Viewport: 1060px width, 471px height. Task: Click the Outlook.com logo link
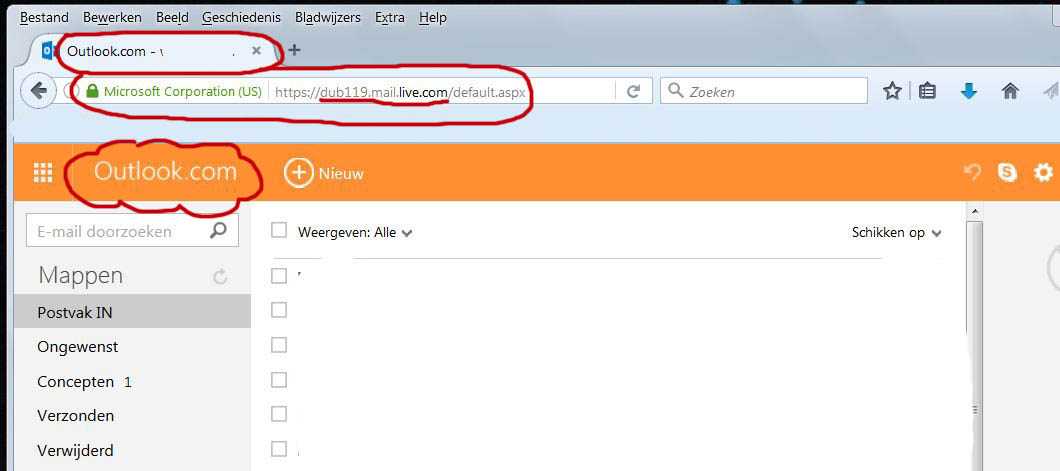click(166, 172)
